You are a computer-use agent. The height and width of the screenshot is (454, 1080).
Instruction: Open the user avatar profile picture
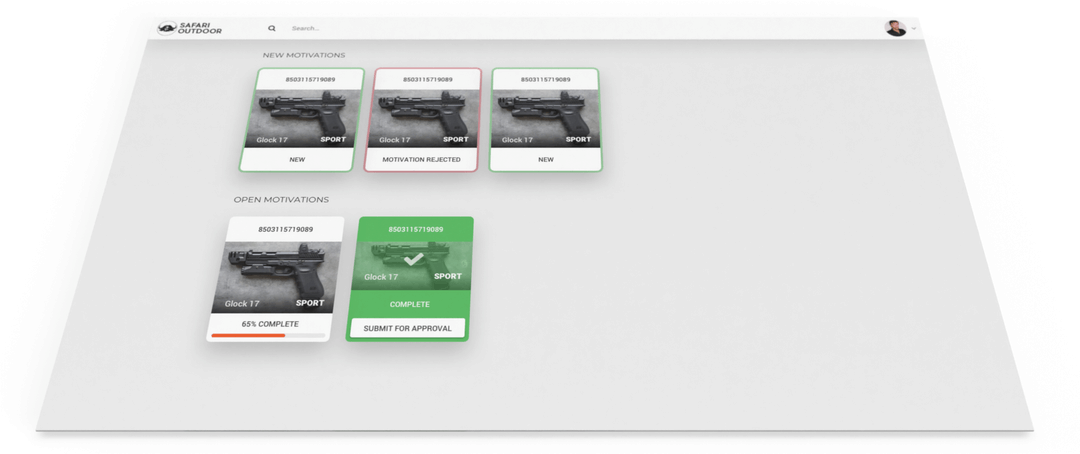point(895,28)
